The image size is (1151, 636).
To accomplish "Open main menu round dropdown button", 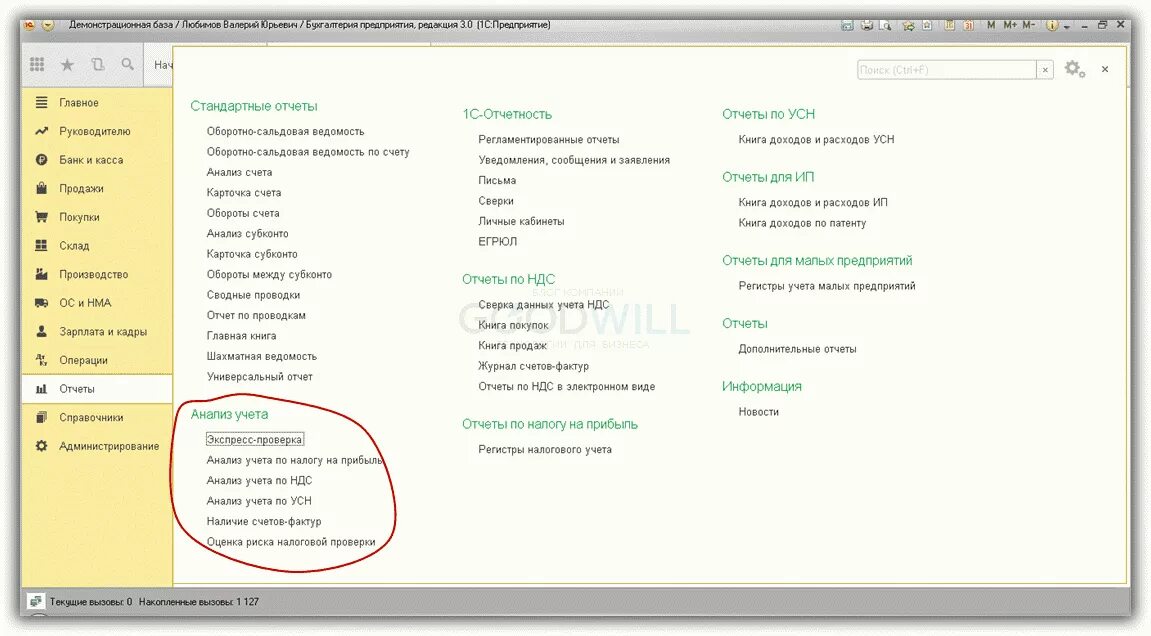I will pos(48,24).
